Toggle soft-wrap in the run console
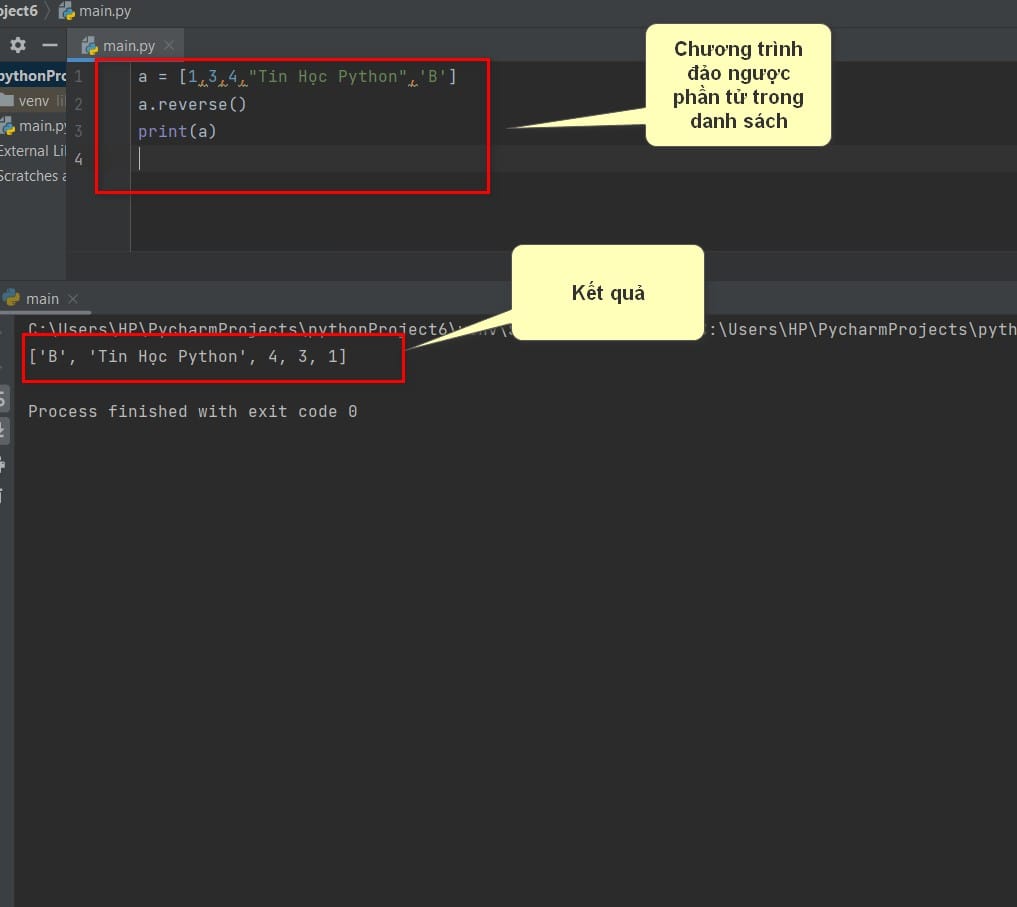This screenshot has width=1017, height=907. (x=3, y=401)
